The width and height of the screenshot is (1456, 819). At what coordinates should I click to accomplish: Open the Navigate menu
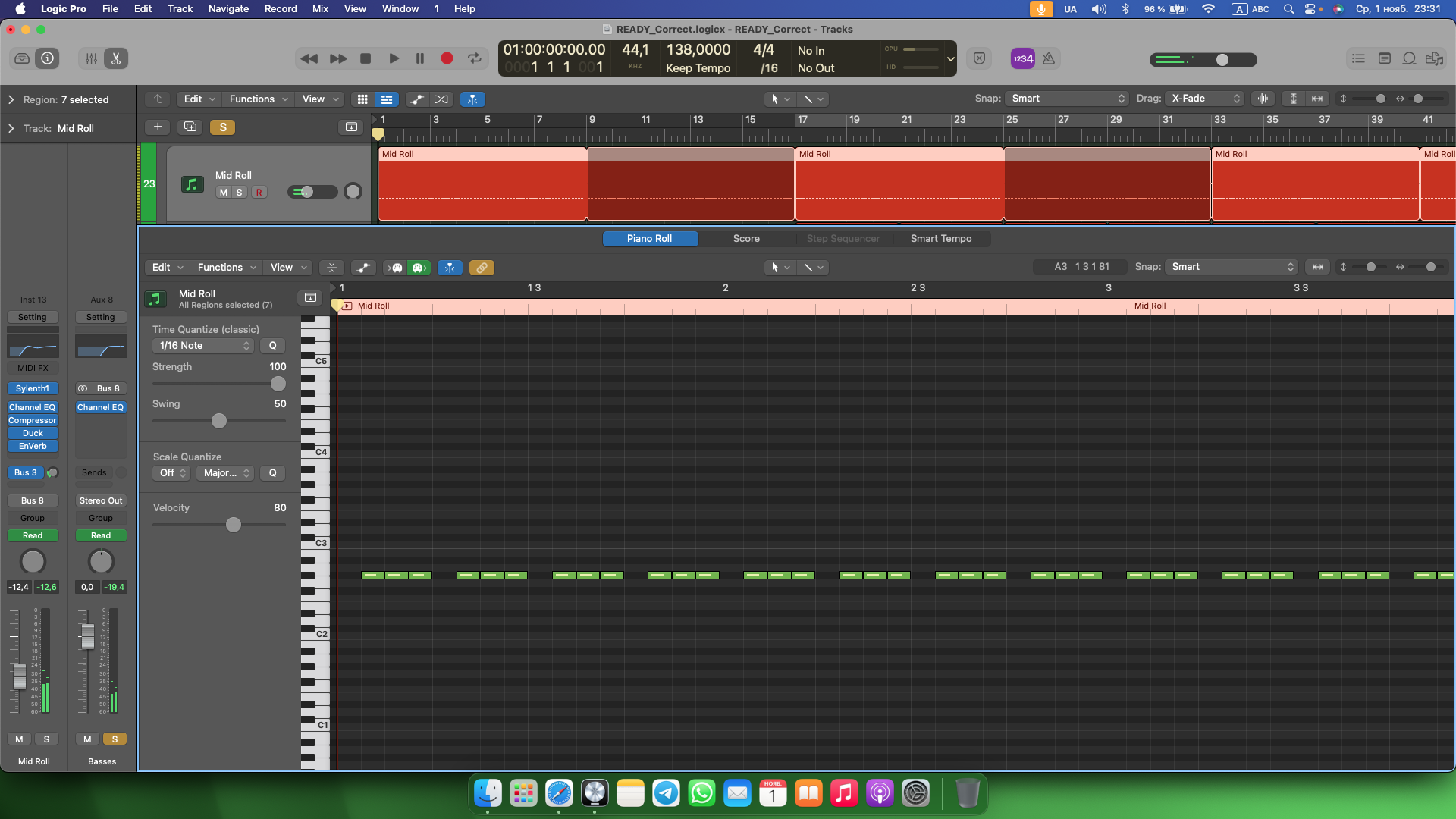228,8
